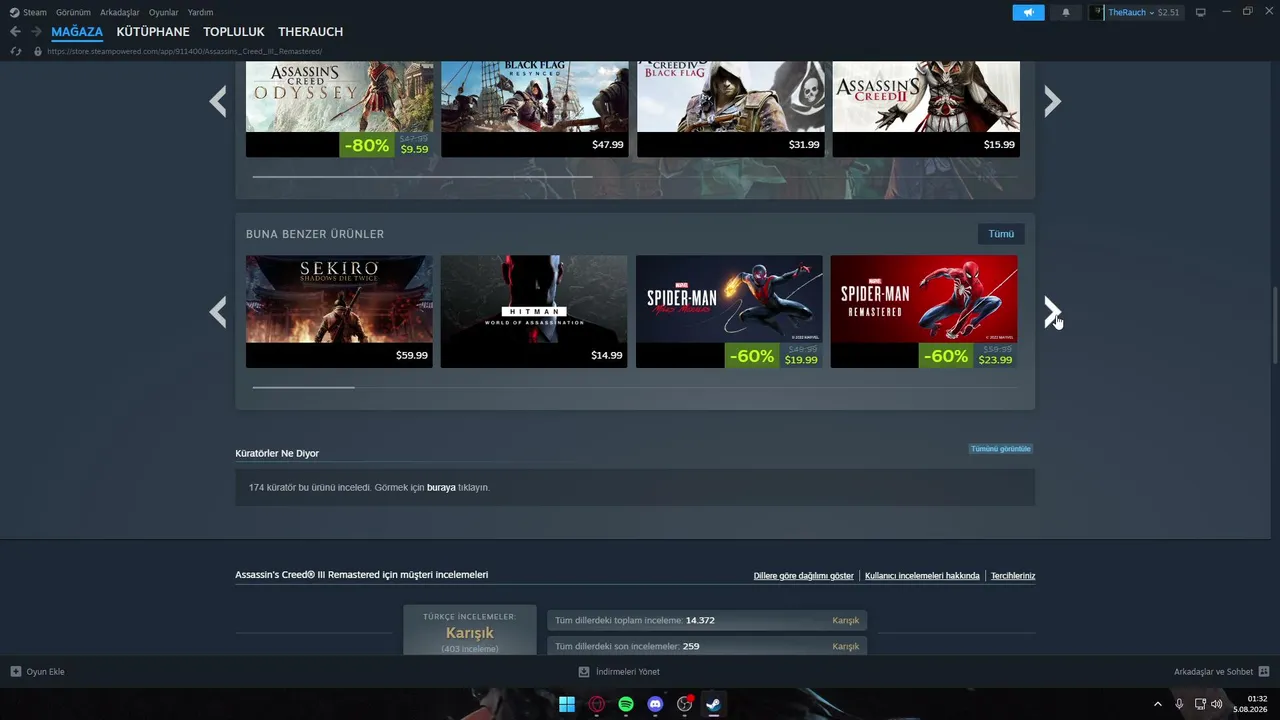Screen dimensions: 1280x720
Task: Show hidden system tray icons
Action: [x=1158, y=704]
